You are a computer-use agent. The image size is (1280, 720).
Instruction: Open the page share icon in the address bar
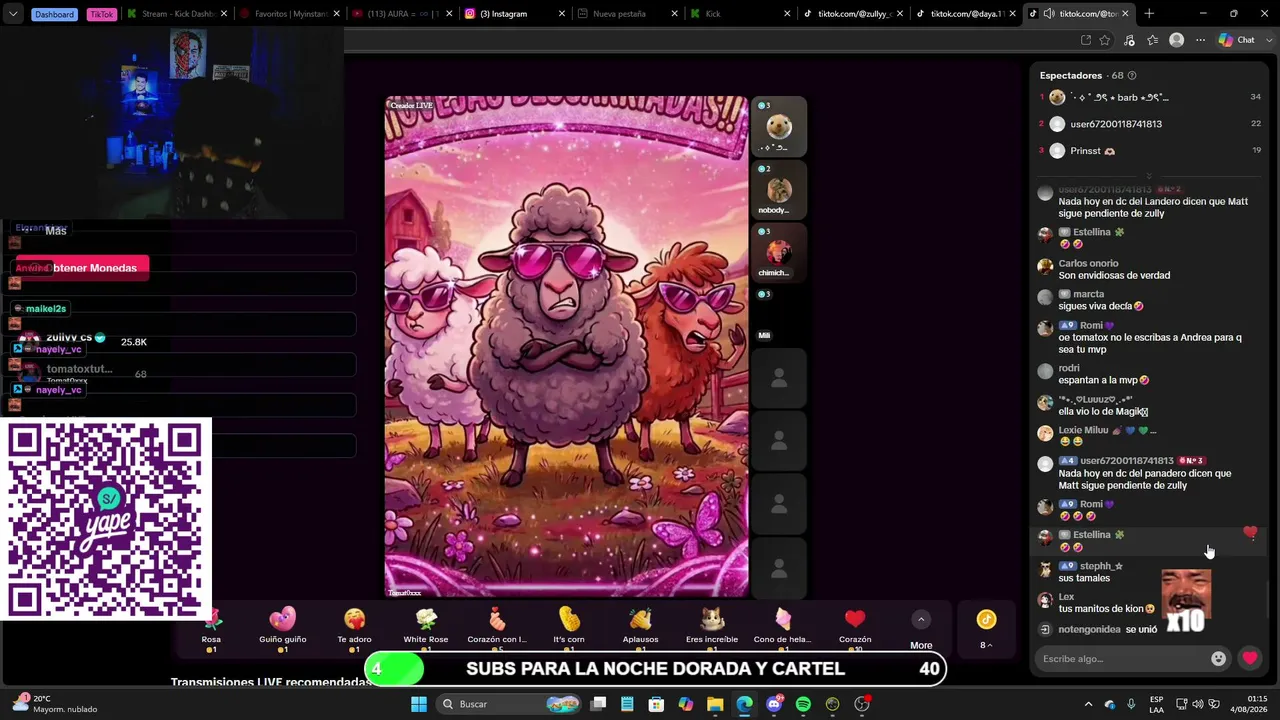(x=1086, y=40)
